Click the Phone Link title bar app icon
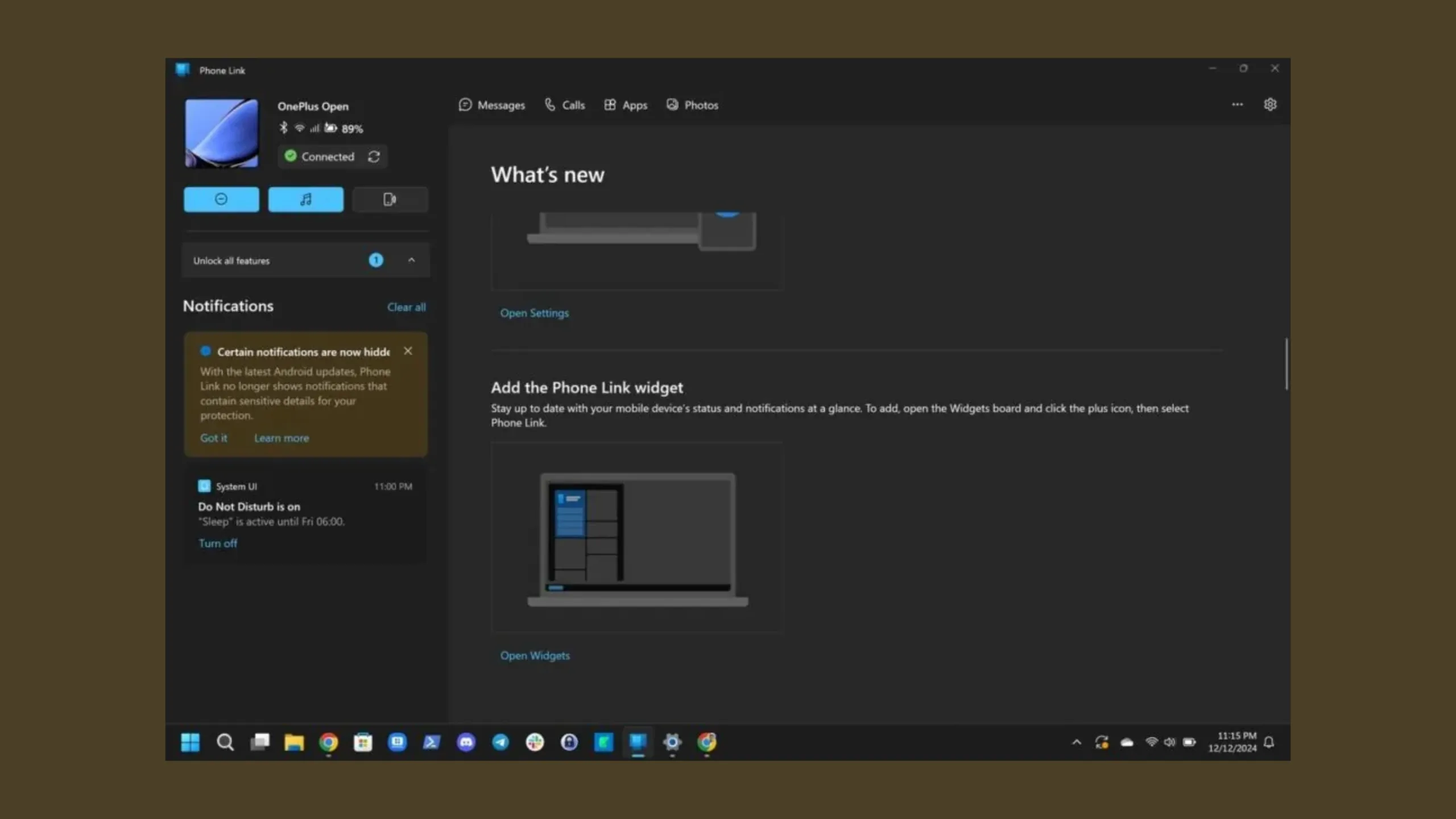Screen dimensions: 1456x819 click(183, 70)
